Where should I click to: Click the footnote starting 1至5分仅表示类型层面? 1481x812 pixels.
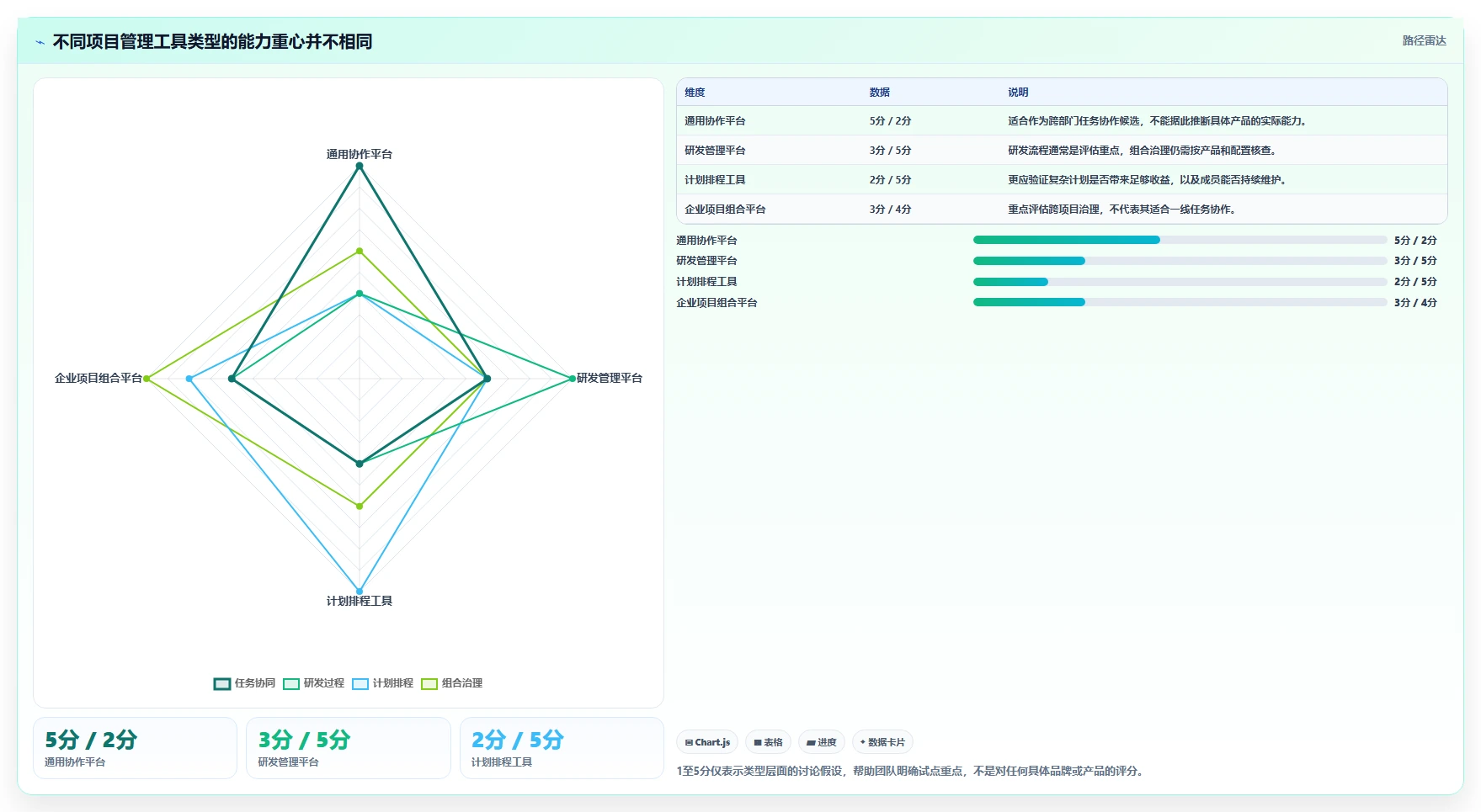coord(909,771)
